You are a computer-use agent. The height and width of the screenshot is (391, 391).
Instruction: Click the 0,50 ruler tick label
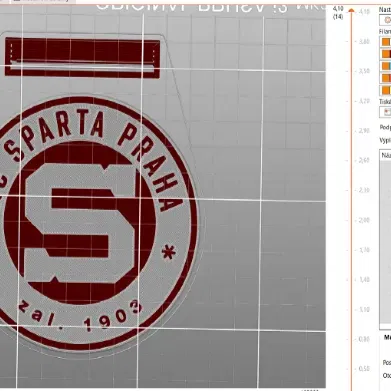point(364,369)
